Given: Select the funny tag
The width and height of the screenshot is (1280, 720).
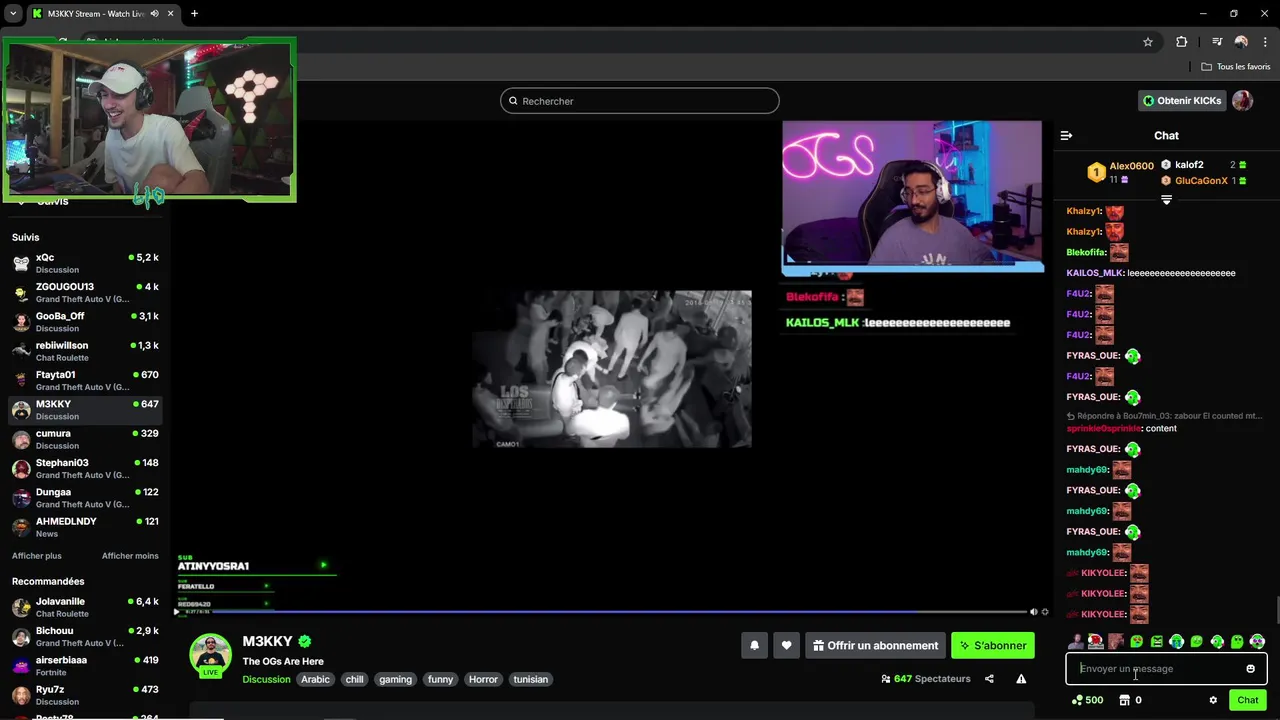Looking at the screenshot, I should tap(440, 679).
